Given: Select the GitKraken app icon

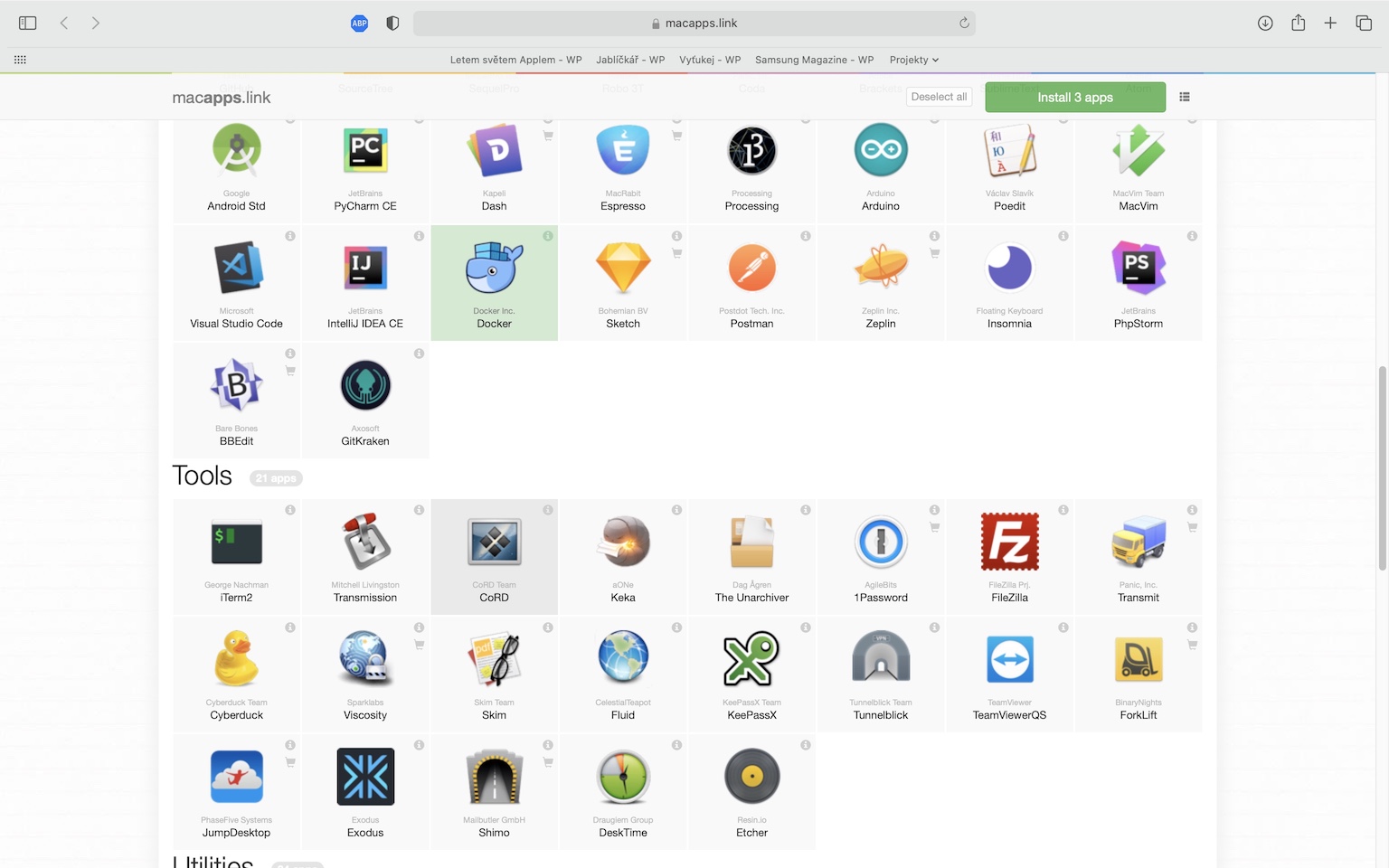Looking at the screenshot, I should click(x=365, y=385).
